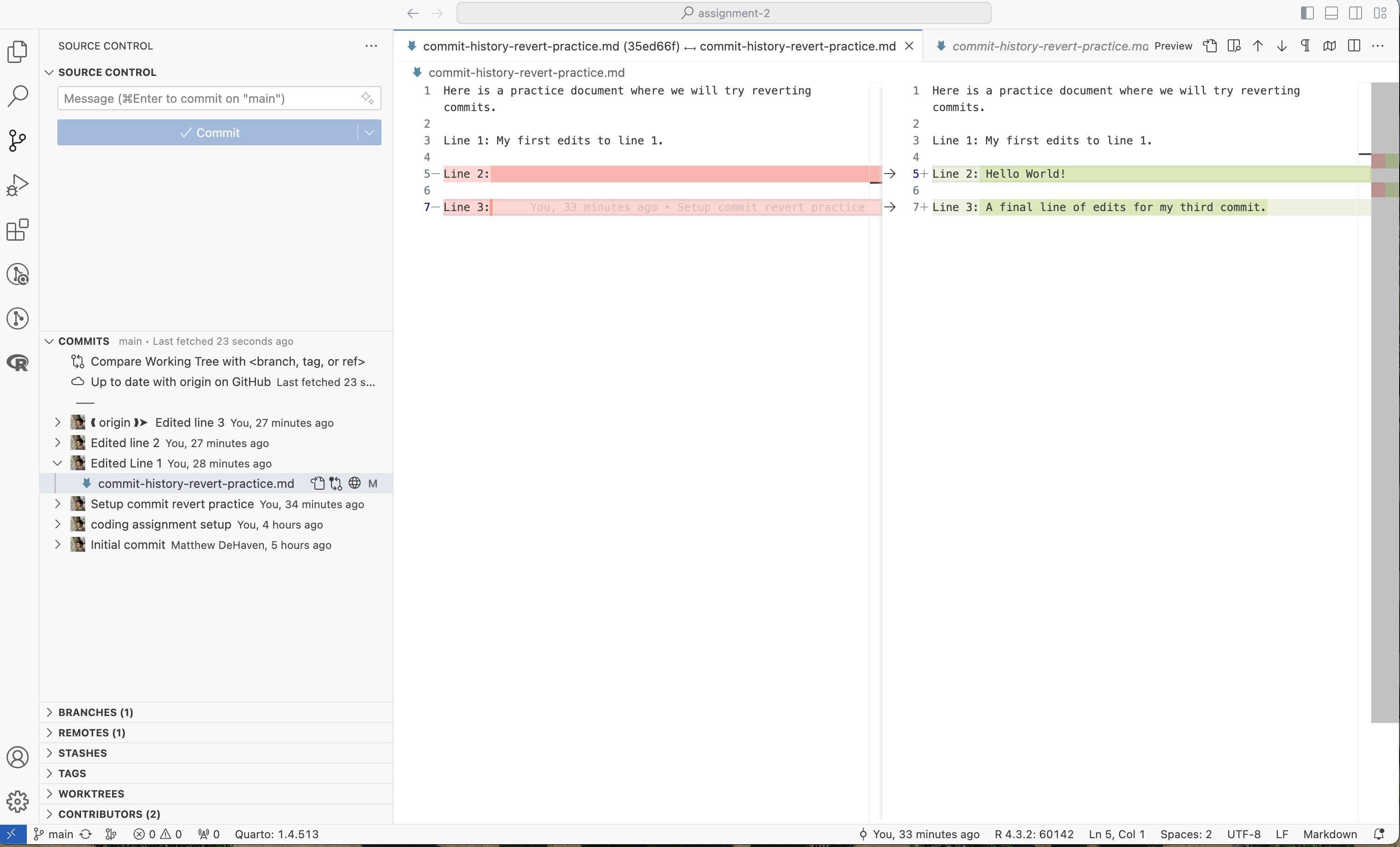The width and height of the screenshot is (1400, 847).
Task: Open the Commit button dropdown arrow
Action: pyautogui.click(x=369, y=132)
